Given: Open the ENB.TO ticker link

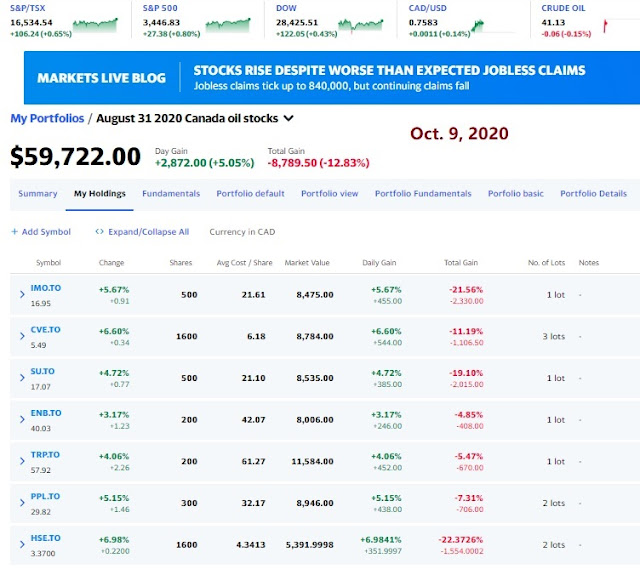Looking at the screenshot, I should pos(46,413).
